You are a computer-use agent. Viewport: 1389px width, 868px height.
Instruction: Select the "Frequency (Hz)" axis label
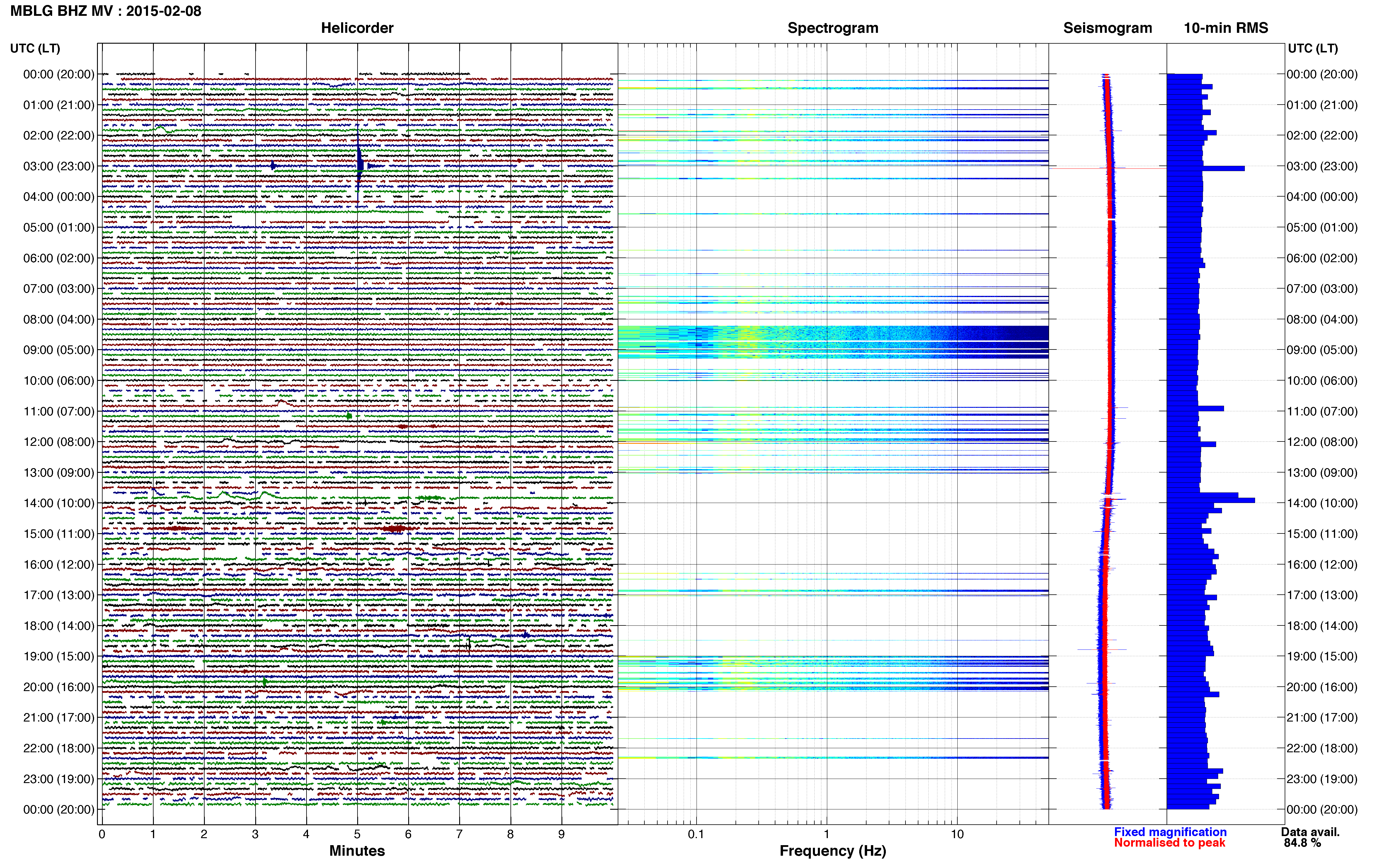(x=833, y=851)
